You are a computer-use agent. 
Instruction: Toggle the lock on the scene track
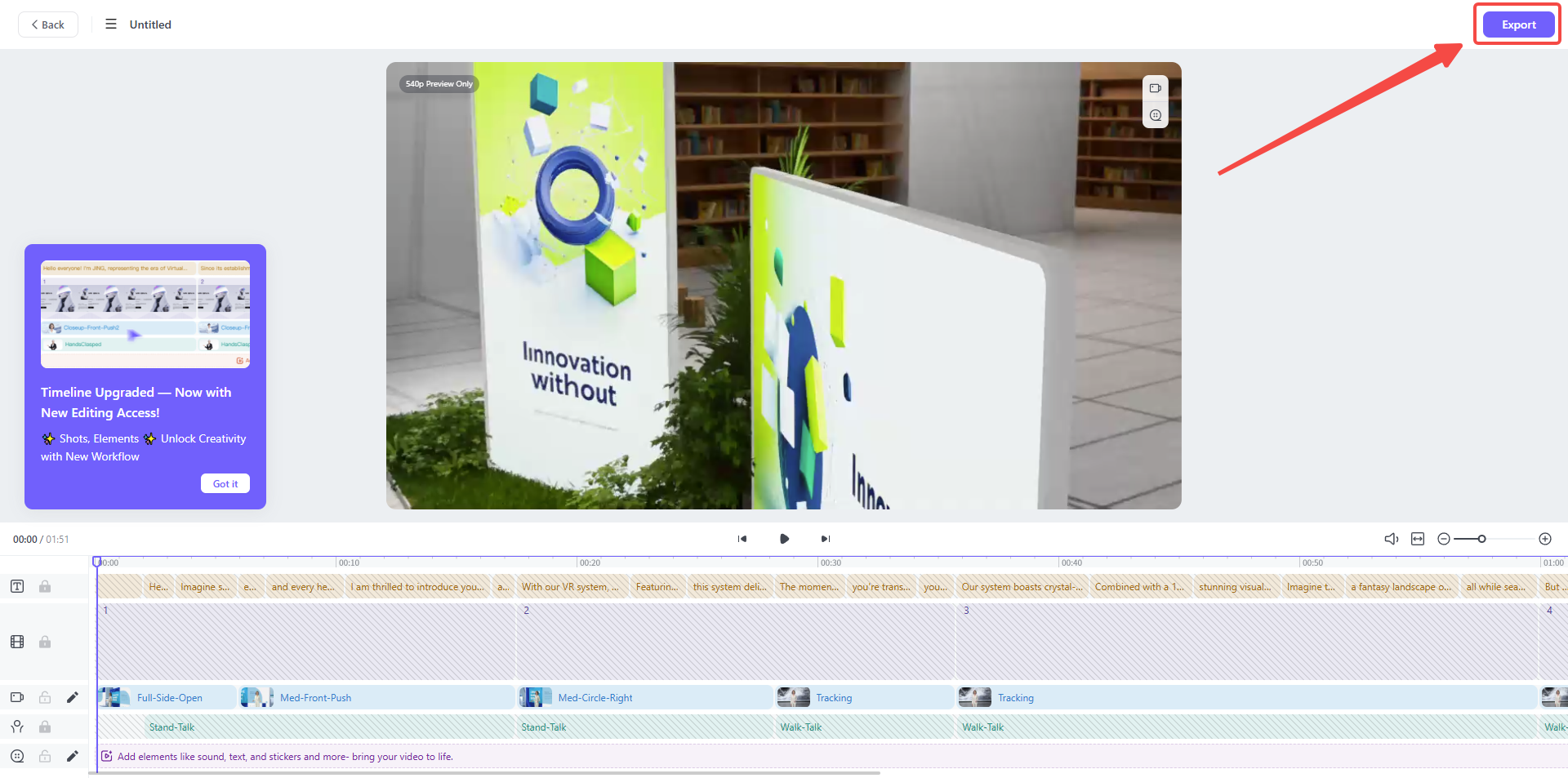[x=45, y=642]
